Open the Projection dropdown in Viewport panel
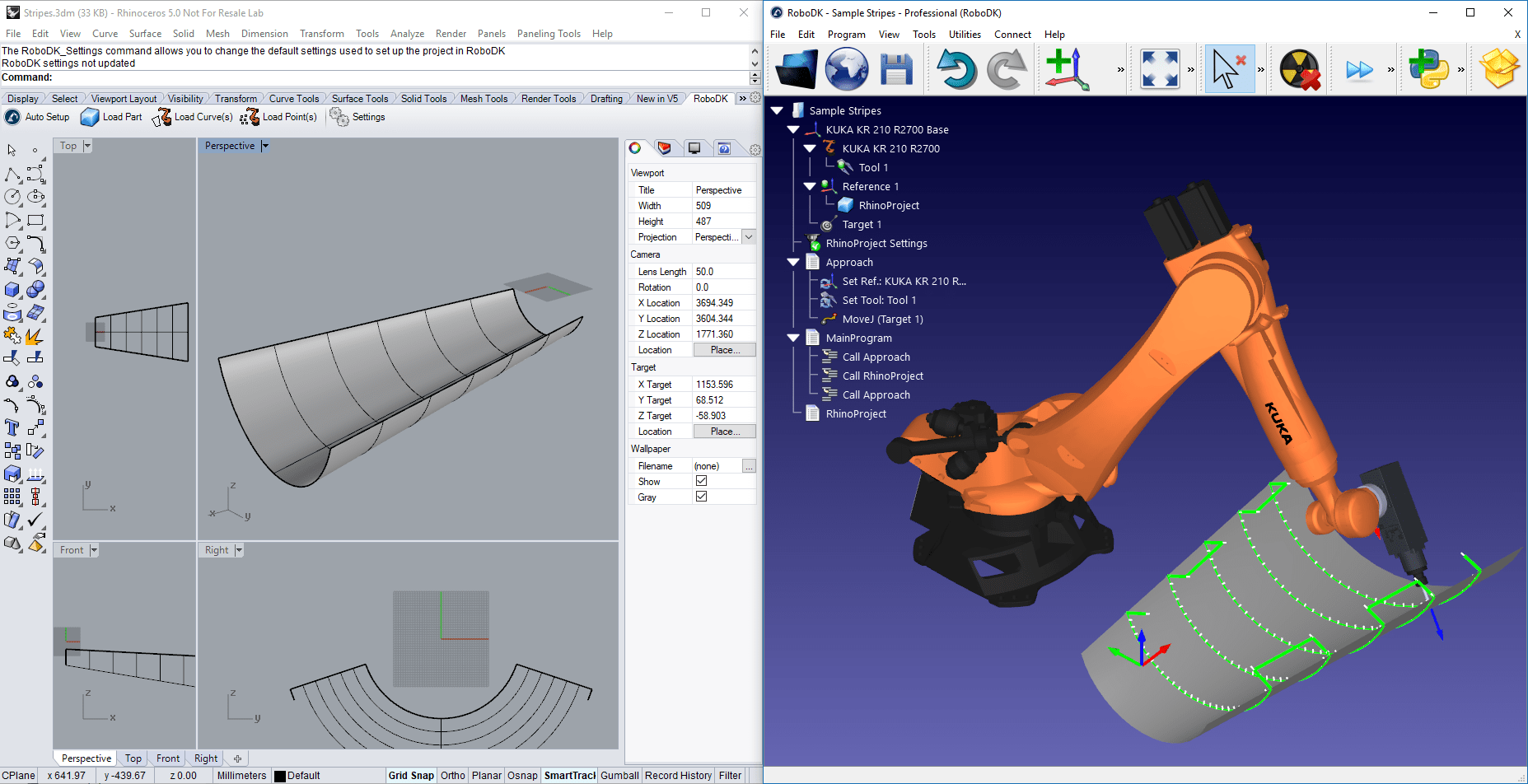 click(x=748, y=236)
